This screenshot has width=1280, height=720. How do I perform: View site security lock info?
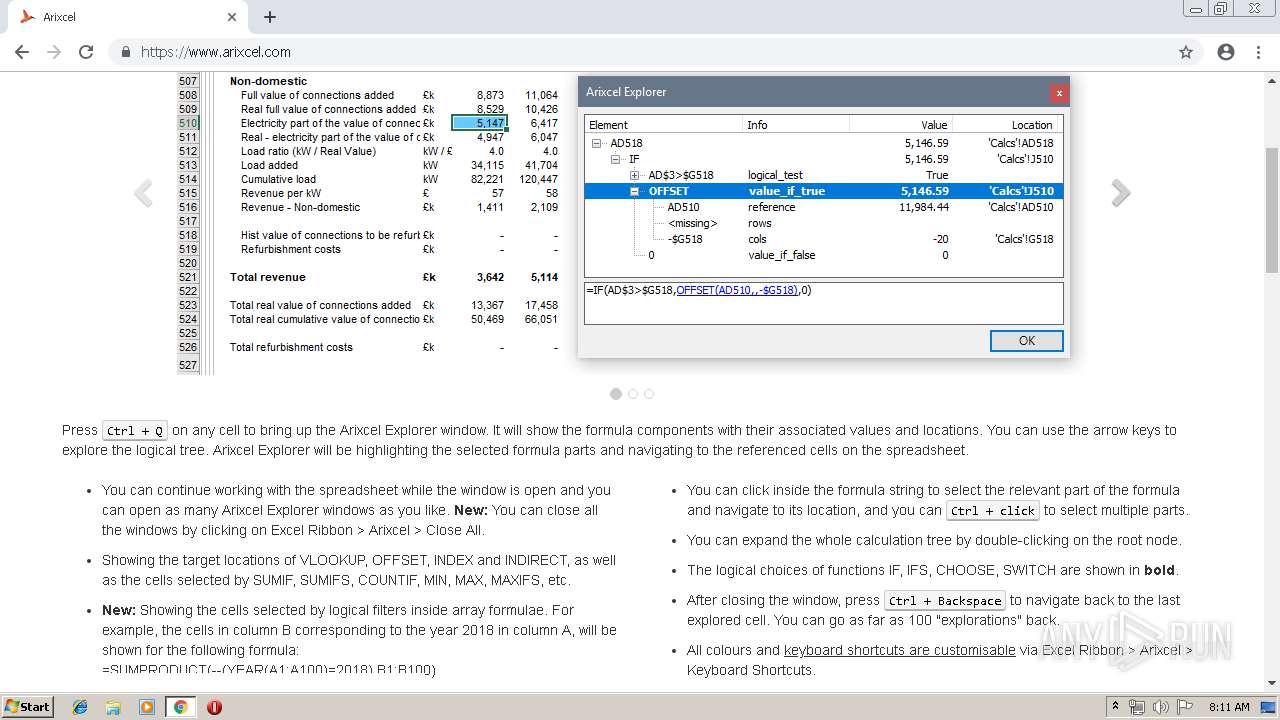pos(125,52)
